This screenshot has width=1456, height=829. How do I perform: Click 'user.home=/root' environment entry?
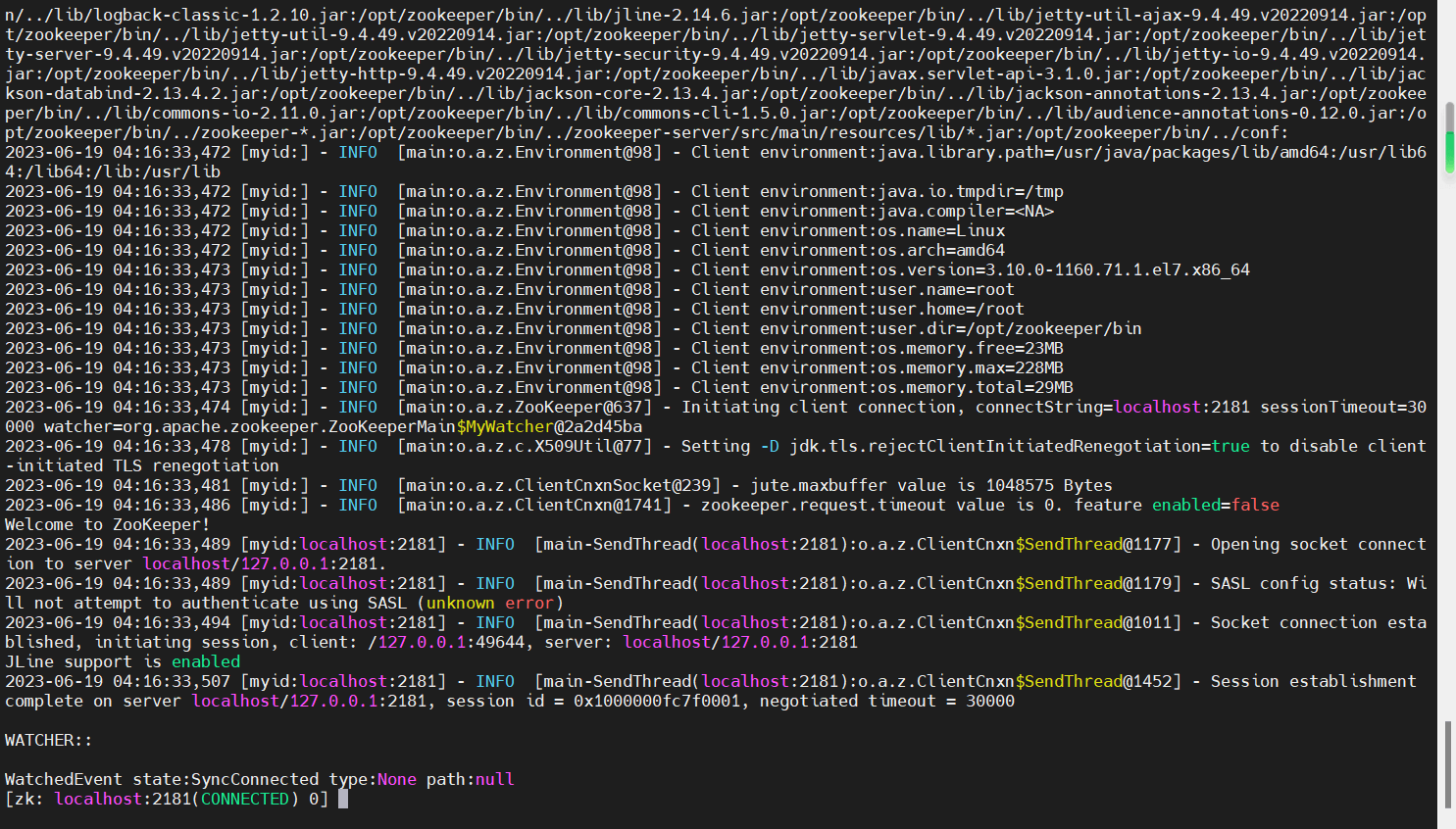[951, 309]
